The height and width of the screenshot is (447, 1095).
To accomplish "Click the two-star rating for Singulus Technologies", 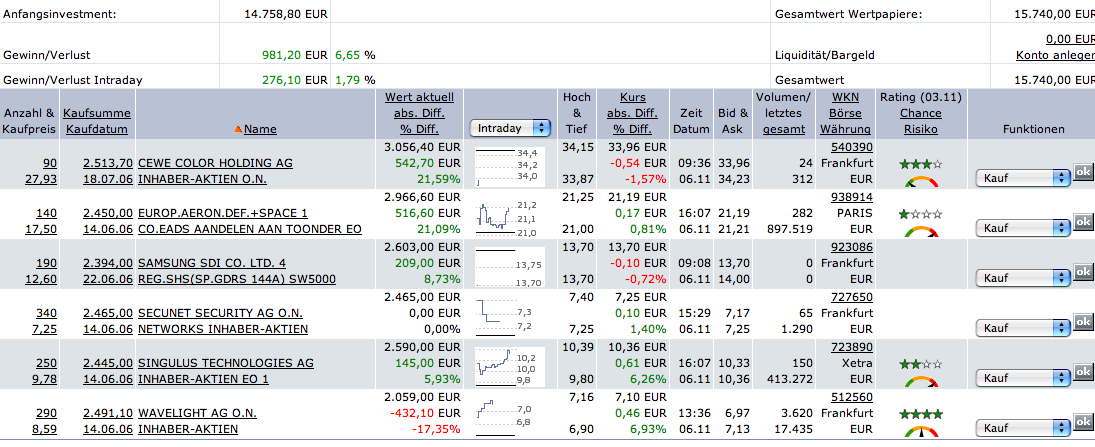I will tap(920, 363).
